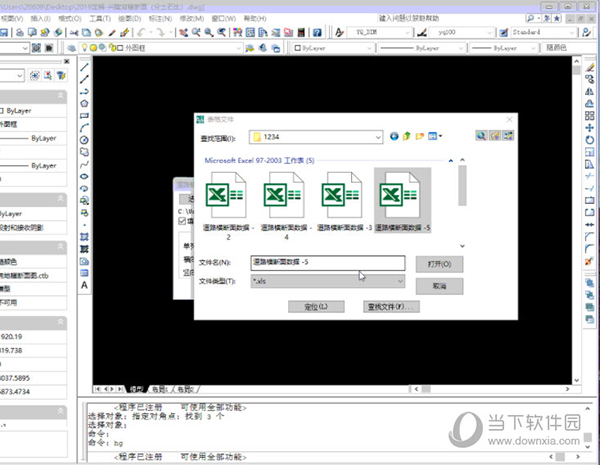Select the Rectangle draw tool
The width and height of the screenshot is (600, 465).
(x=85, y=116)
